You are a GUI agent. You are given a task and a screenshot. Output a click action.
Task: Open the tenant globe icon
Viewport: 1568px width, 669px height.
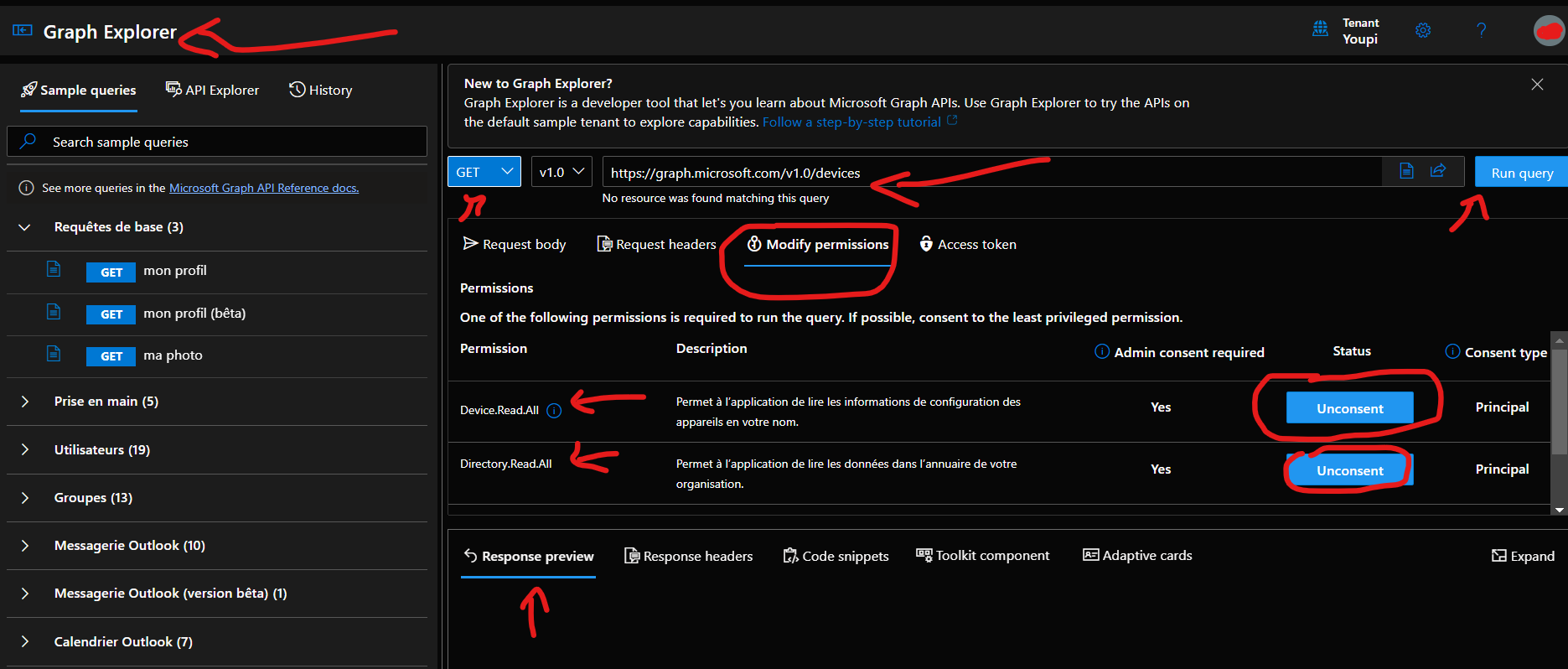[1320, 29]
